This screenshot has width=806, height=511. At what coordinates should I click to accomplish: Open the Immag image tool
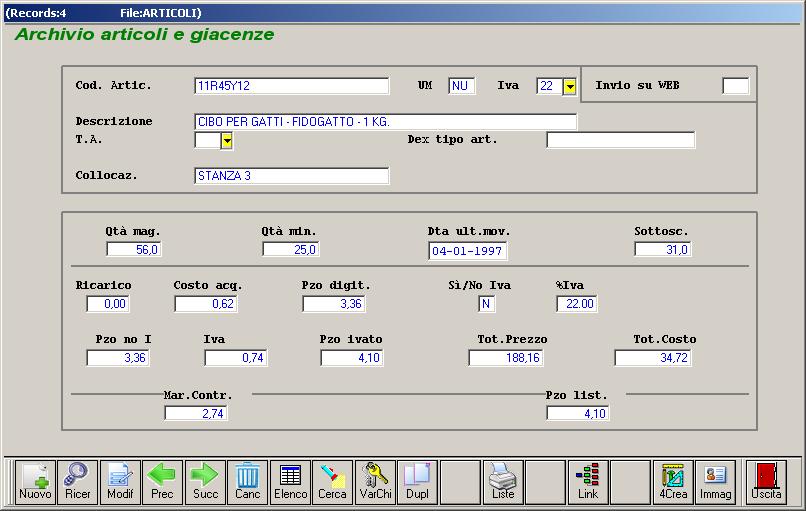pyautogui.click(x=716, y=482)
